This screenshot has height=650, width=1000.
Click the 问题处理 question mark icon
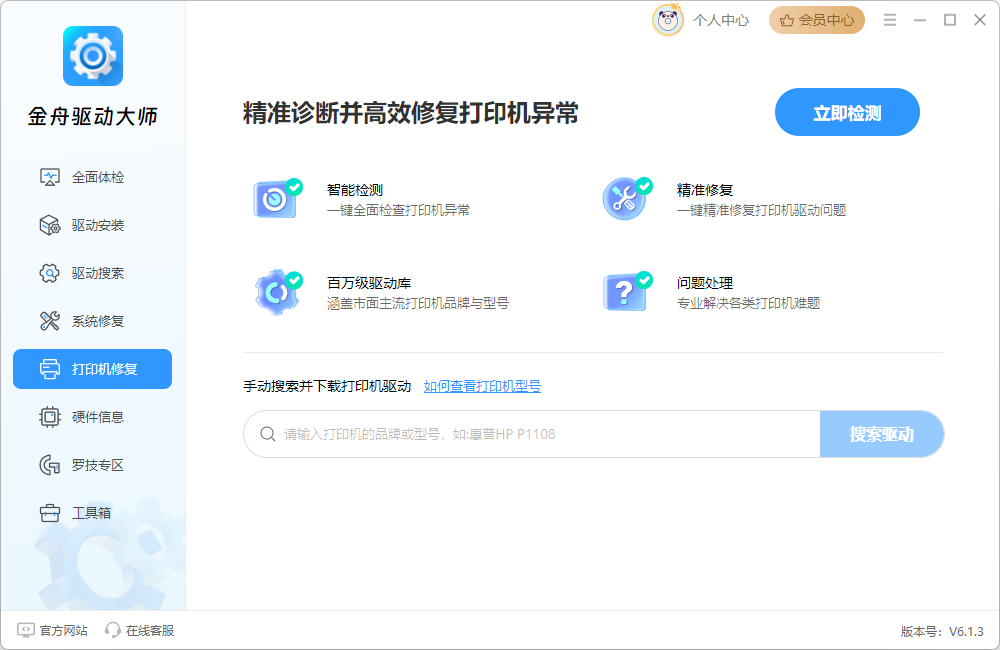[627, 292]
